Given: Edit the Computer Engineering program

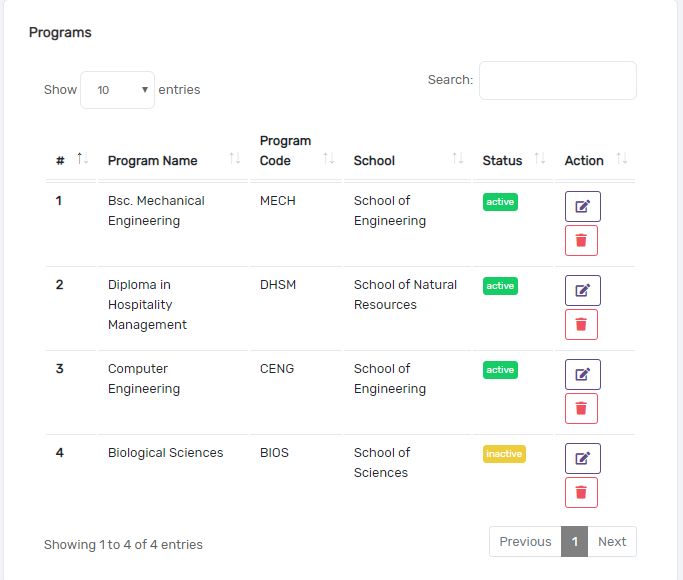Looking at the screenshot, I should tap(582, 375).
